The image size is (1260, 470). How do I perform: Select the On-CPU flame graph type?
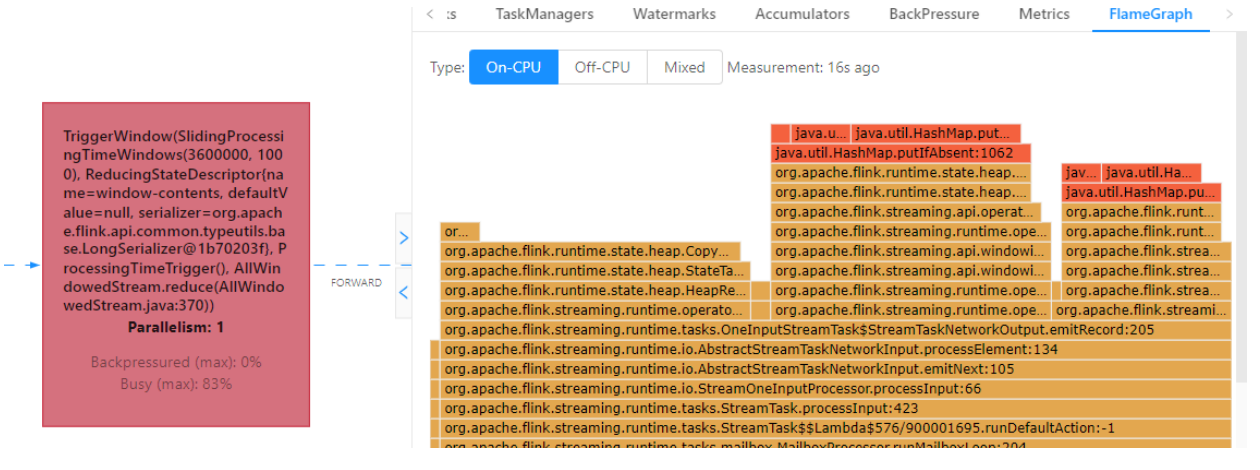click(513, 67)
